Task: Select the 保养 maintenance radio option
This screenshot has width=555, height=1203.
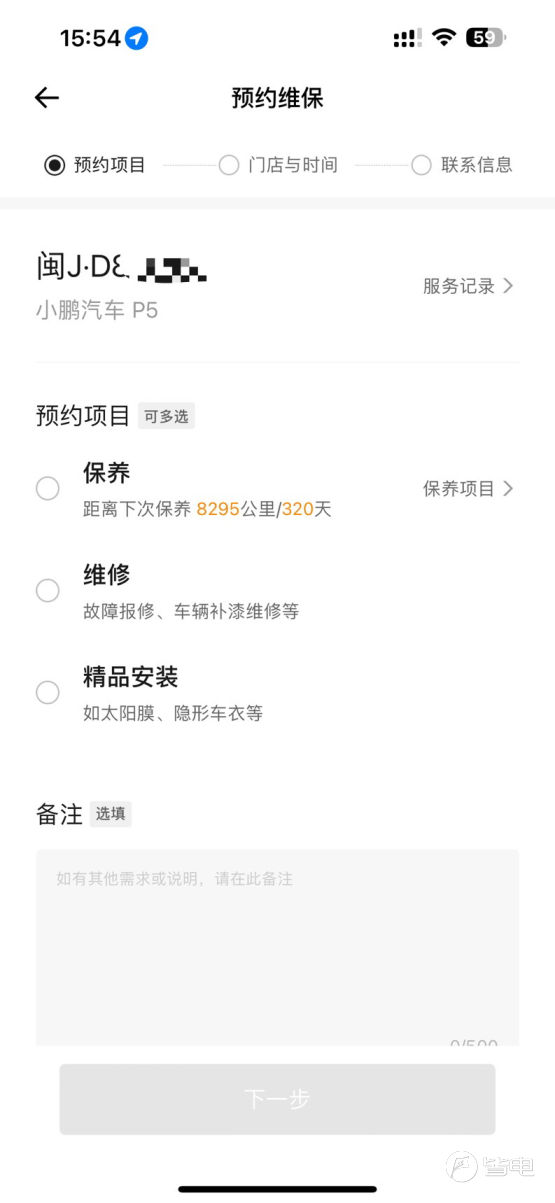Action: [47, 488]
